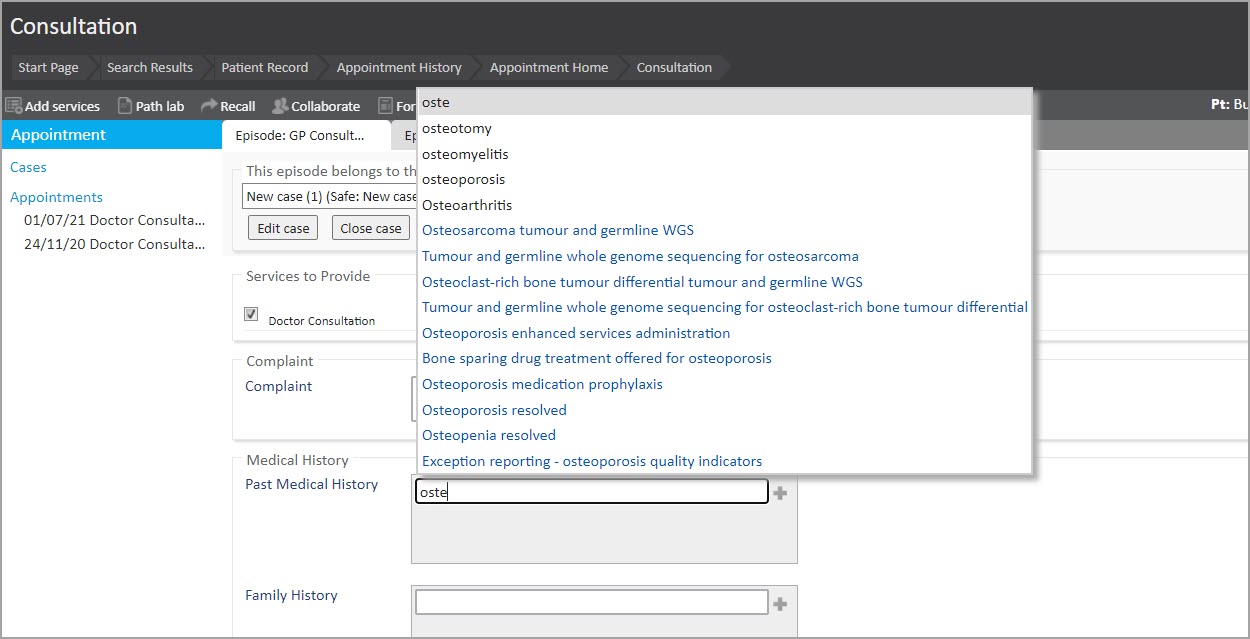Click the plus icon beside Family History
This screenshot has height=639, width=1250.
coord(780,604)
